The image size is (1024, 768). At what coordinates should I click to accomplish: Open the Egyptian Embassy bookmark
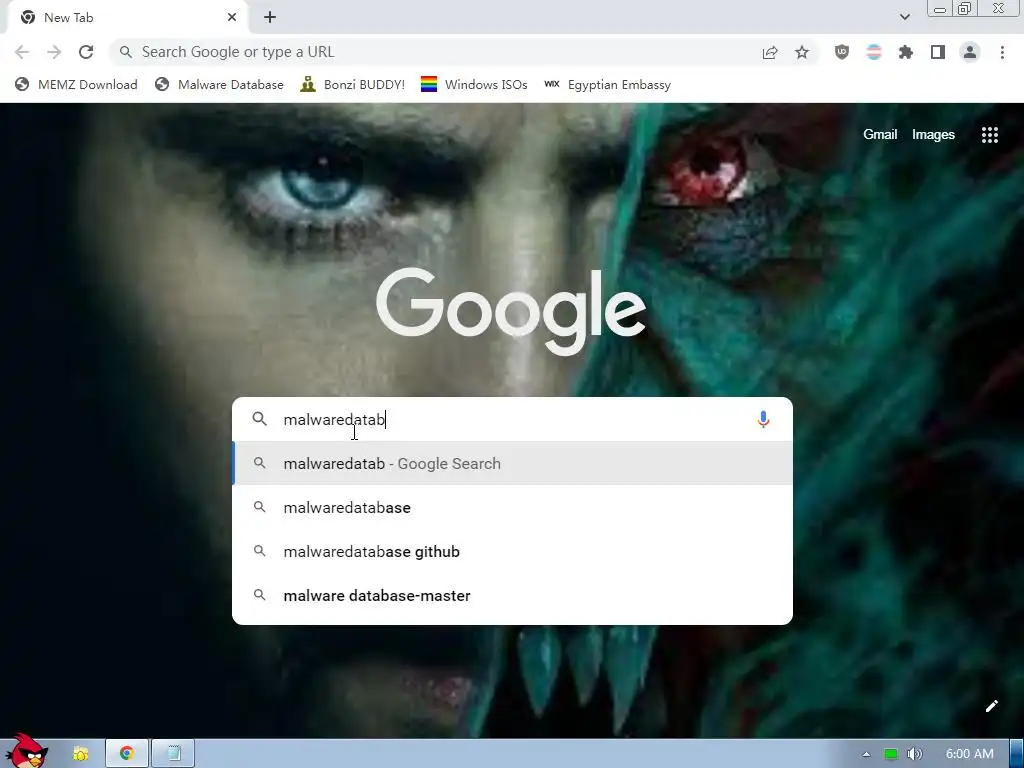pos(607,85)
